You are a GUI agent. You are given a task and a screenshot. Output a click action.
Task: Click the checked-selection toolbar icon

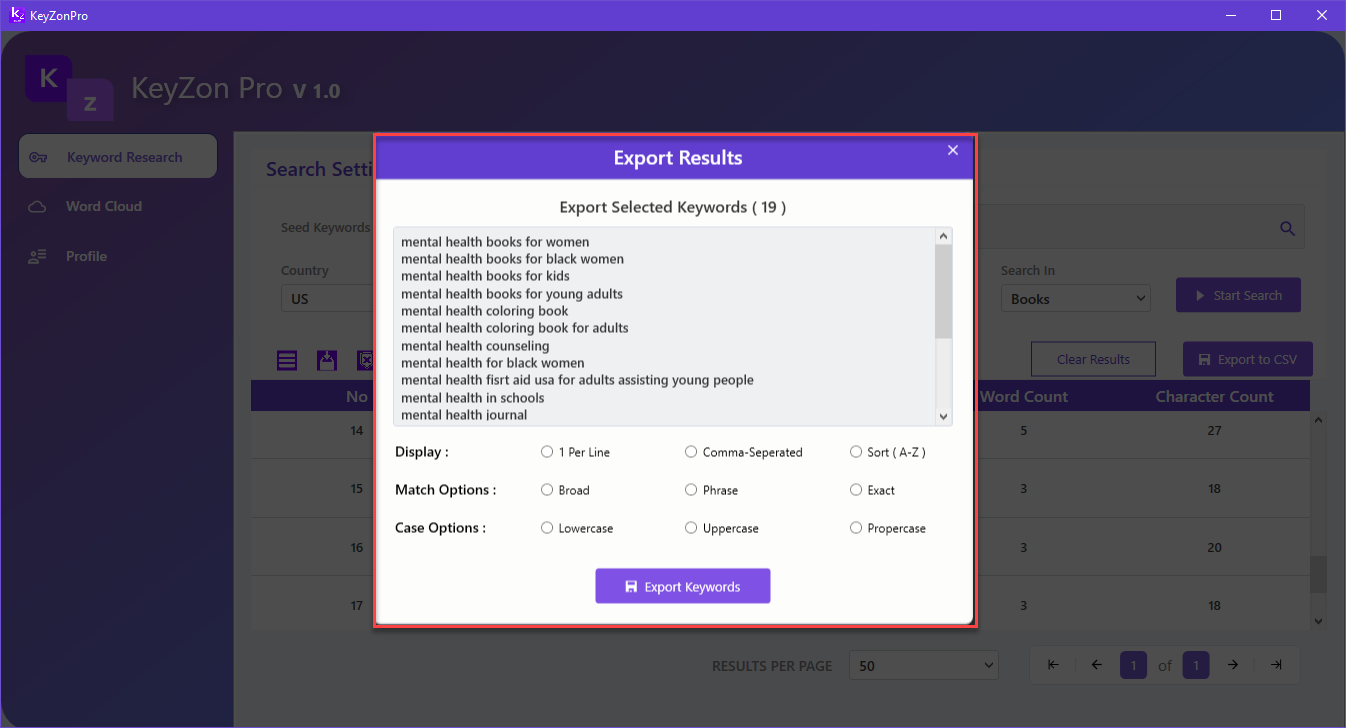tap(327, 360)
